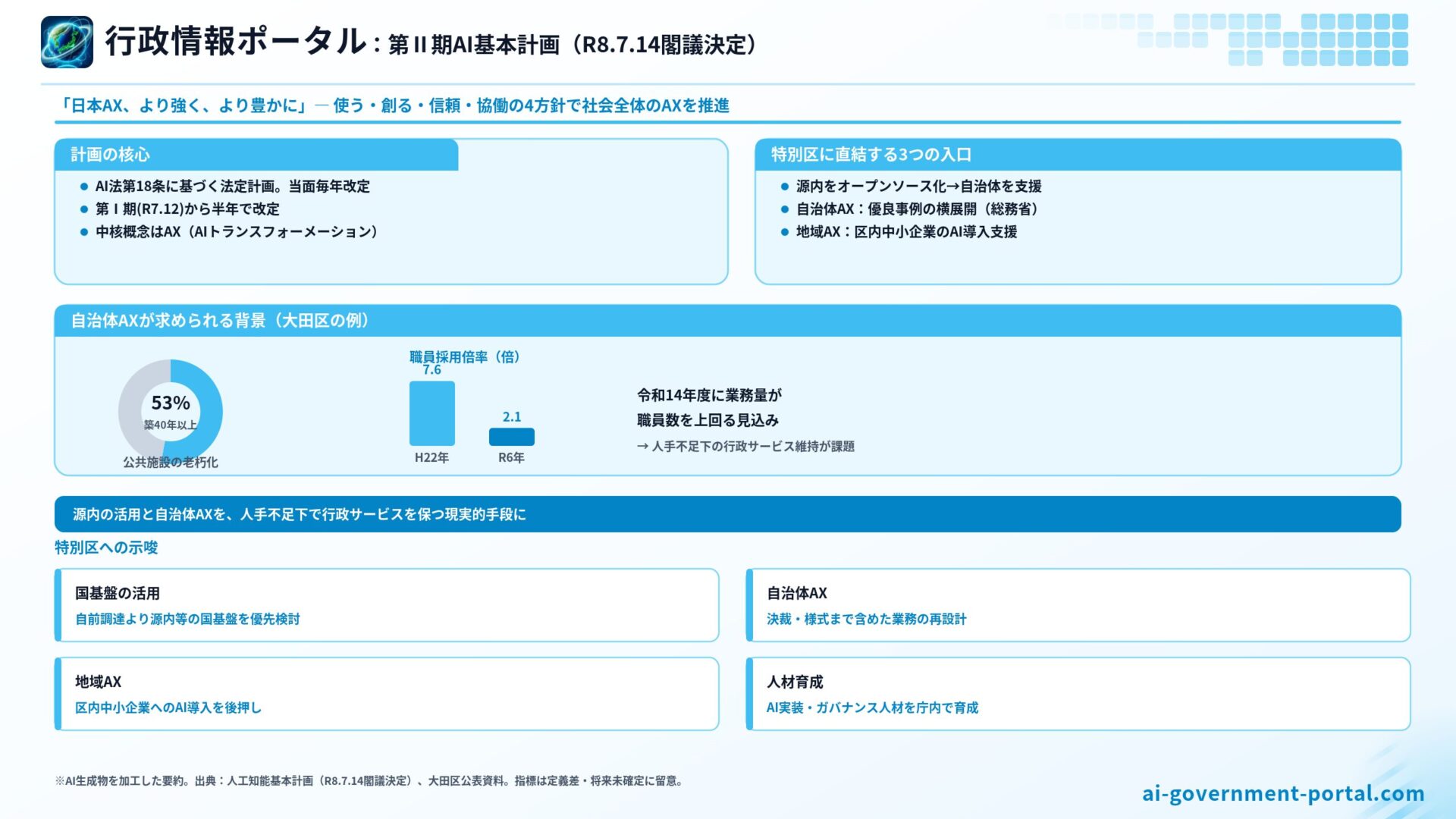Select the line 地域AX：区内中小企業のAI導入支援
This screenshot has width=1456, height=819.
[906, 232]
